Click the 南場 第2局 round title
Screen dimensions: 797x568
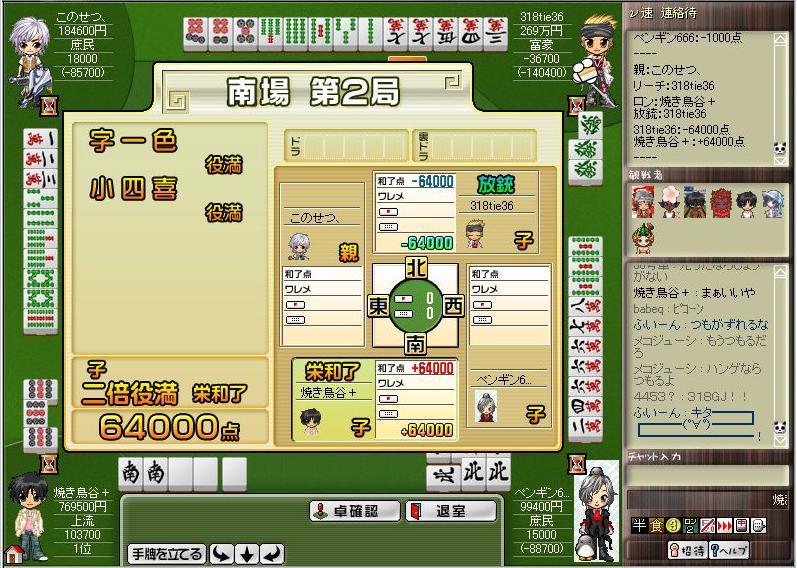coord(314,92)
